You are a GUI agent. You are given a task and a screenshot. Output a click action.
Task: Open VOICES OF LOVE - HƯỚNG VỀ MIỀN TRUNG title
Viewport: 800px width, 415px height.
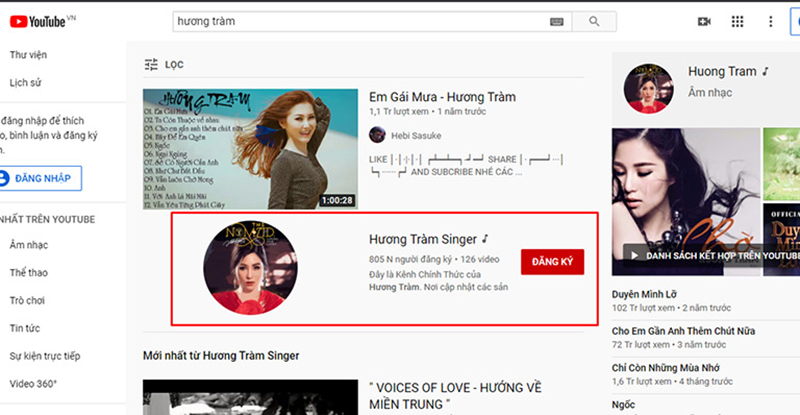[x=455, y=396]
